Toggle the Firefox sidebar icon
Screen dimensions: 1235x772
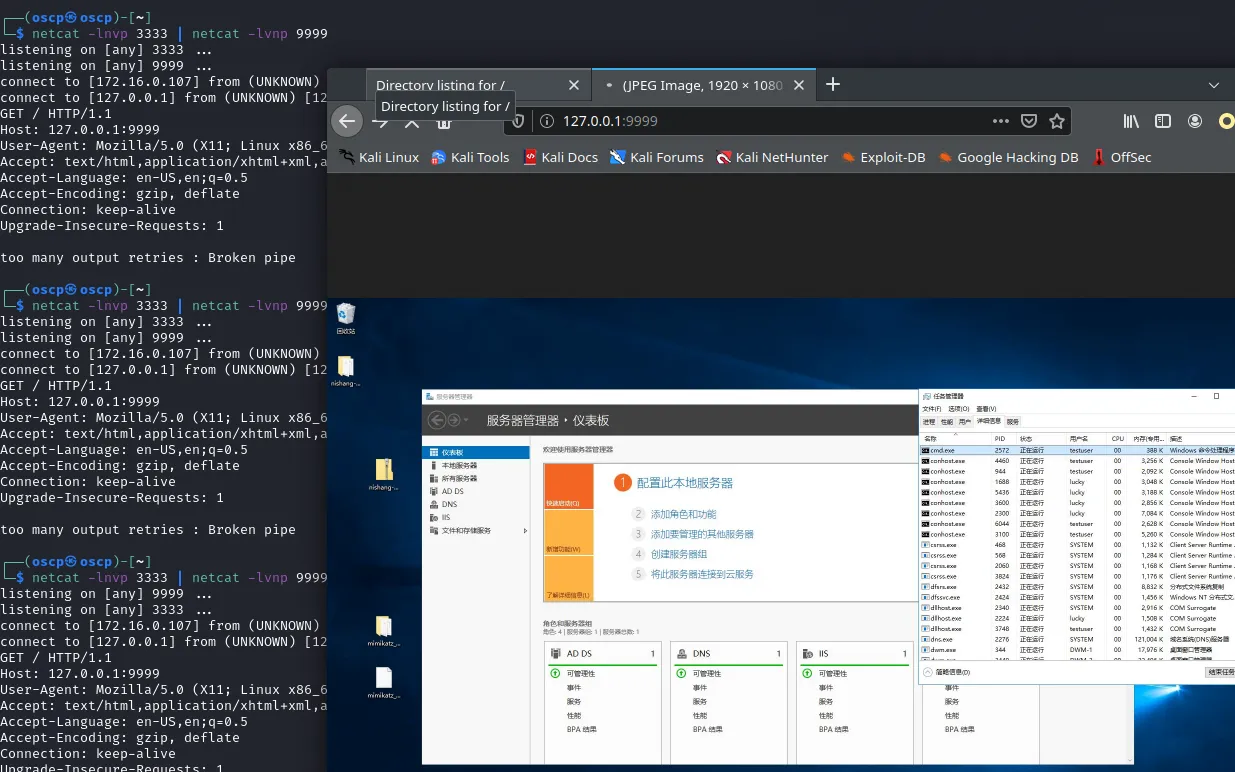pyautogui.click(x=1163, y=121)
